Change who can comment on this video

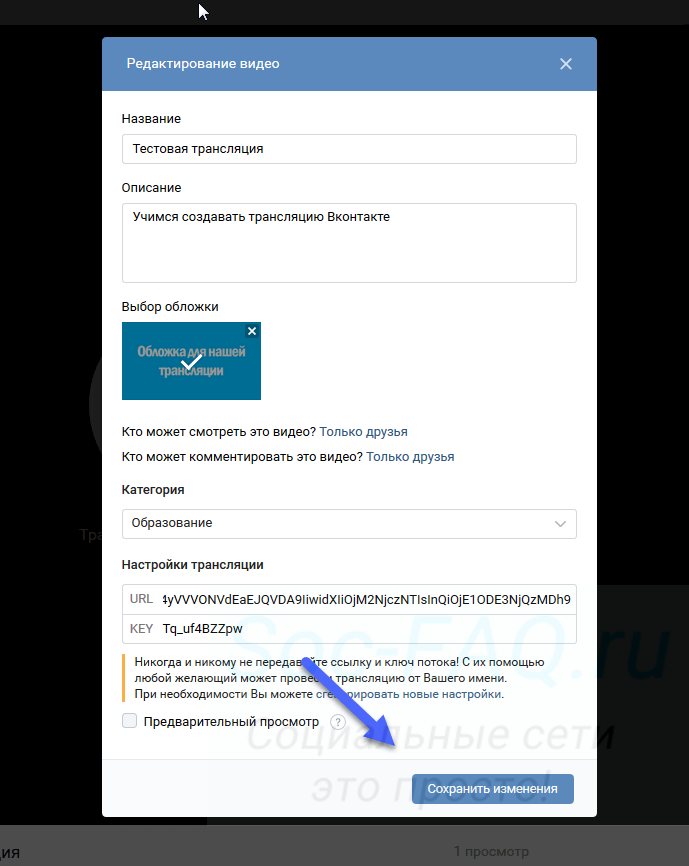tap(410, 457)
